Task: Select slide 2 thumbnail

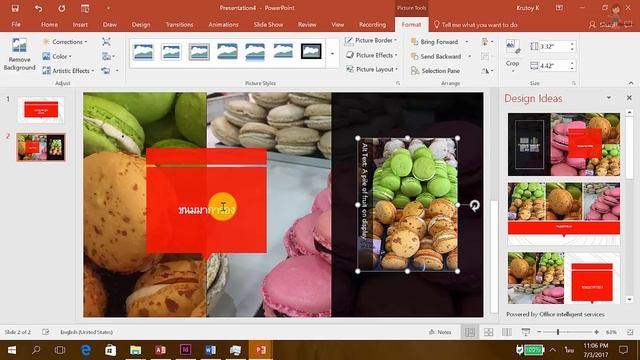Action: click(41, 147)
